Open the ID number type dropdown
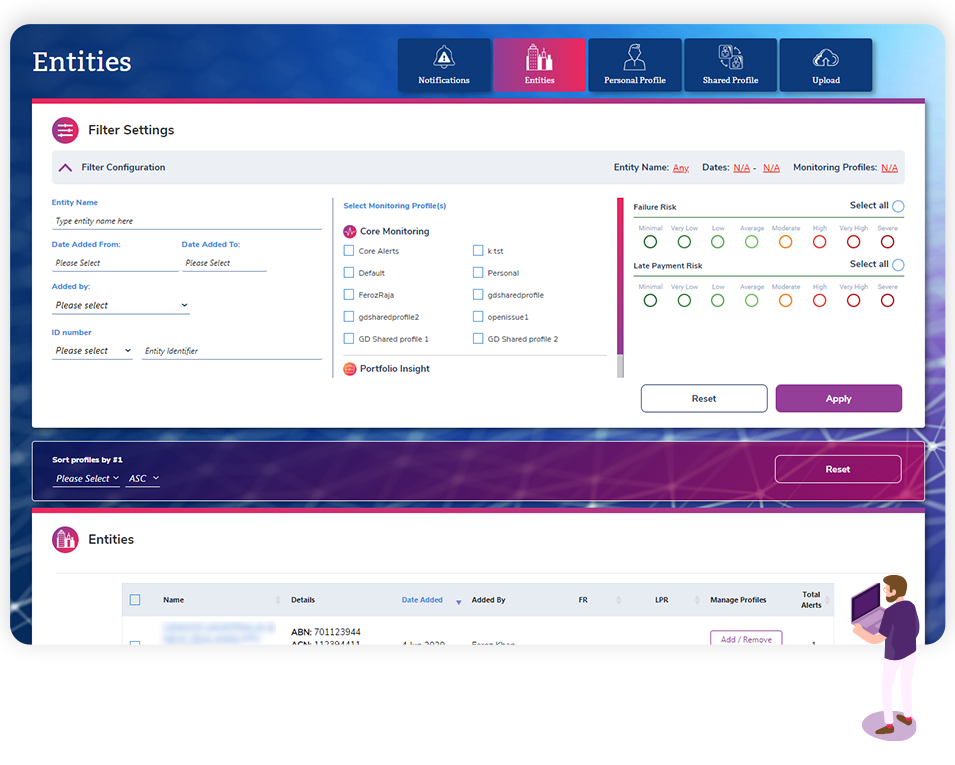955x765 pixels. coord(92,351)
